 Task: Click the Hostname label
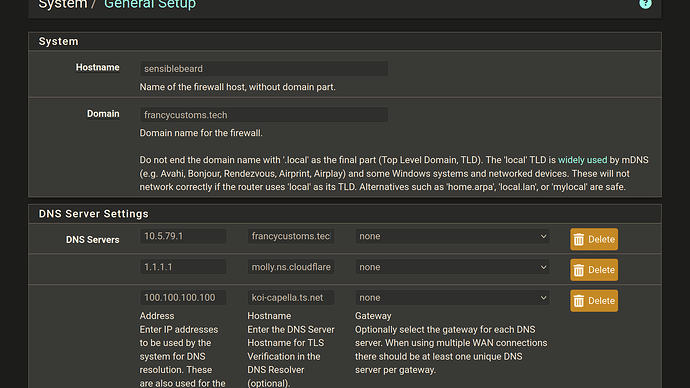click(97, 67)
